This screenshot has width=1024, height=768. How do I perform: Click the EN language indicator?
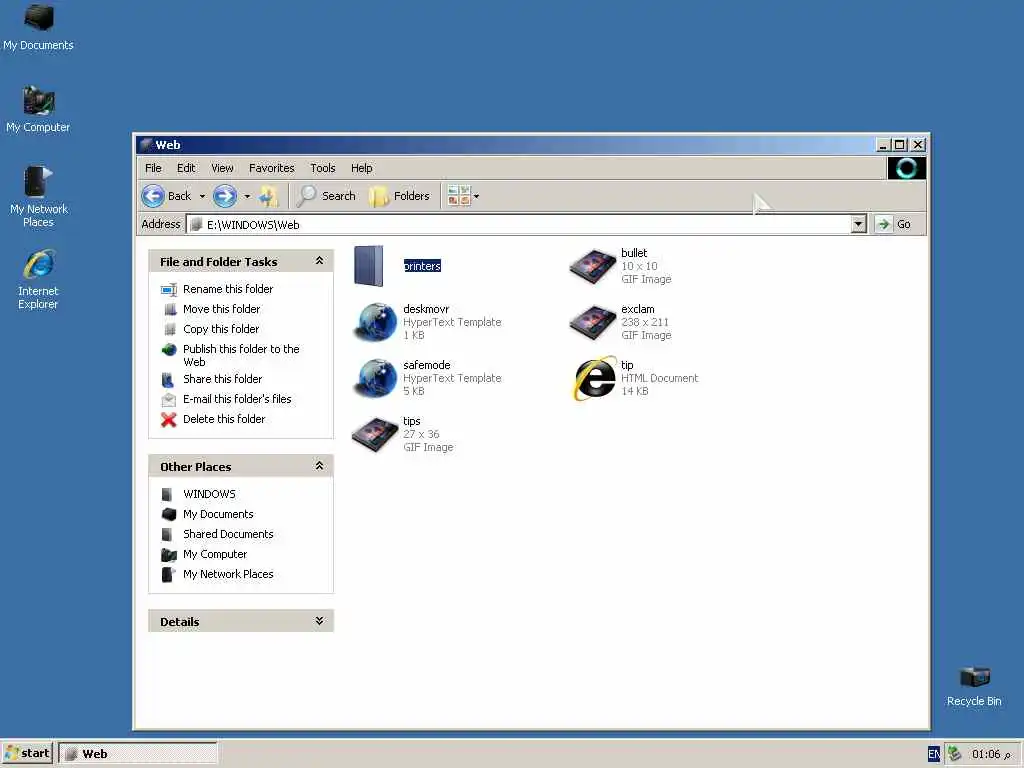(x=935, y=754)
